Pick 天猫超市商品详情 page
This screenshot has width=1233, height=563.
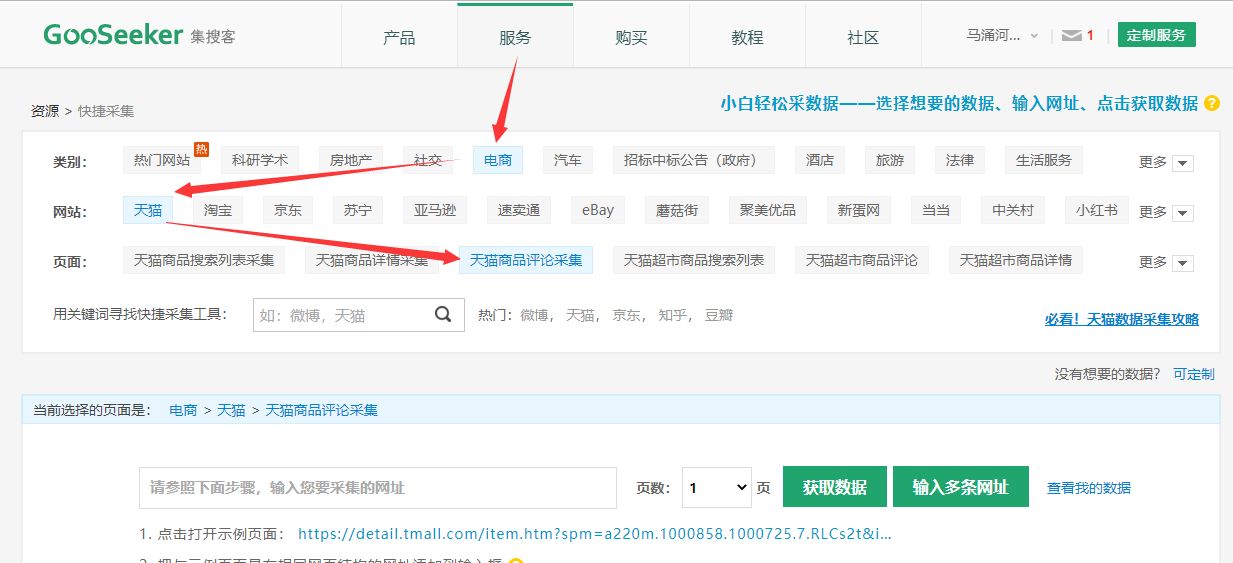1016,260
